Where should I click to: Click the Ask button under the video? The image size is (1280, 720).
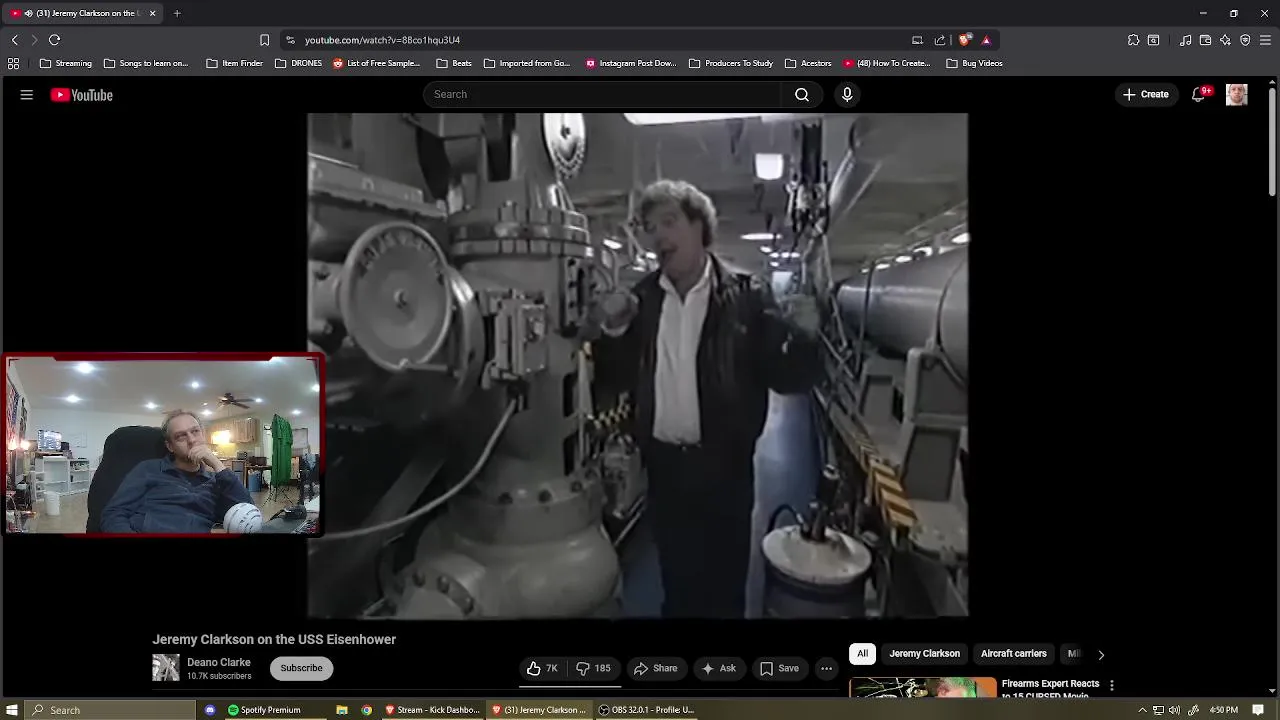(719, 668)
